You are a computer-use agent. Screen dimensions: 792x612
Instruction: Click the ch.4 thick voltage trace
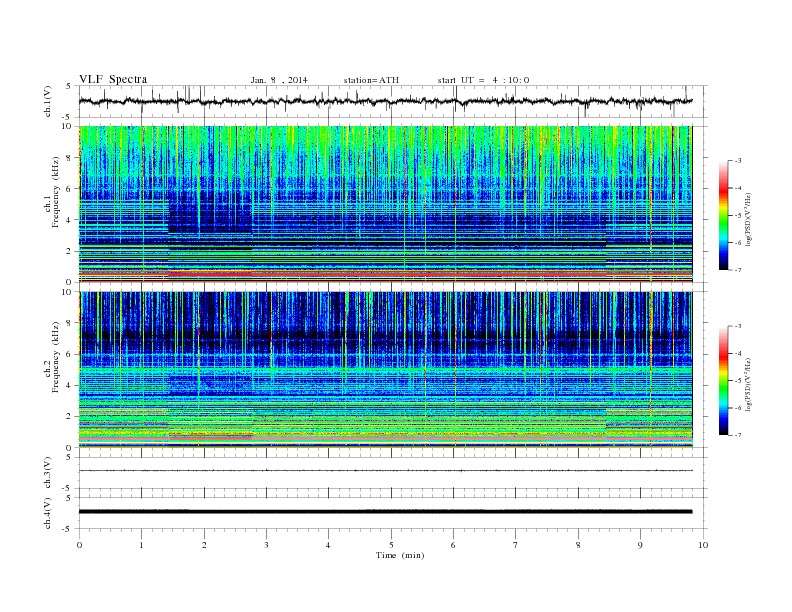click(386, 512)
